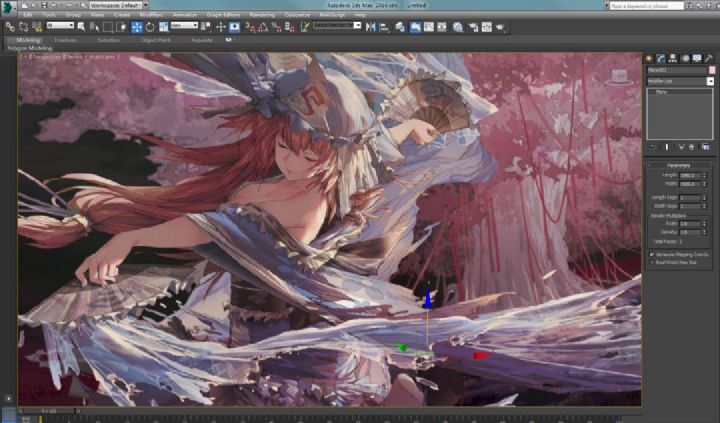Open the Views menu

97,15
